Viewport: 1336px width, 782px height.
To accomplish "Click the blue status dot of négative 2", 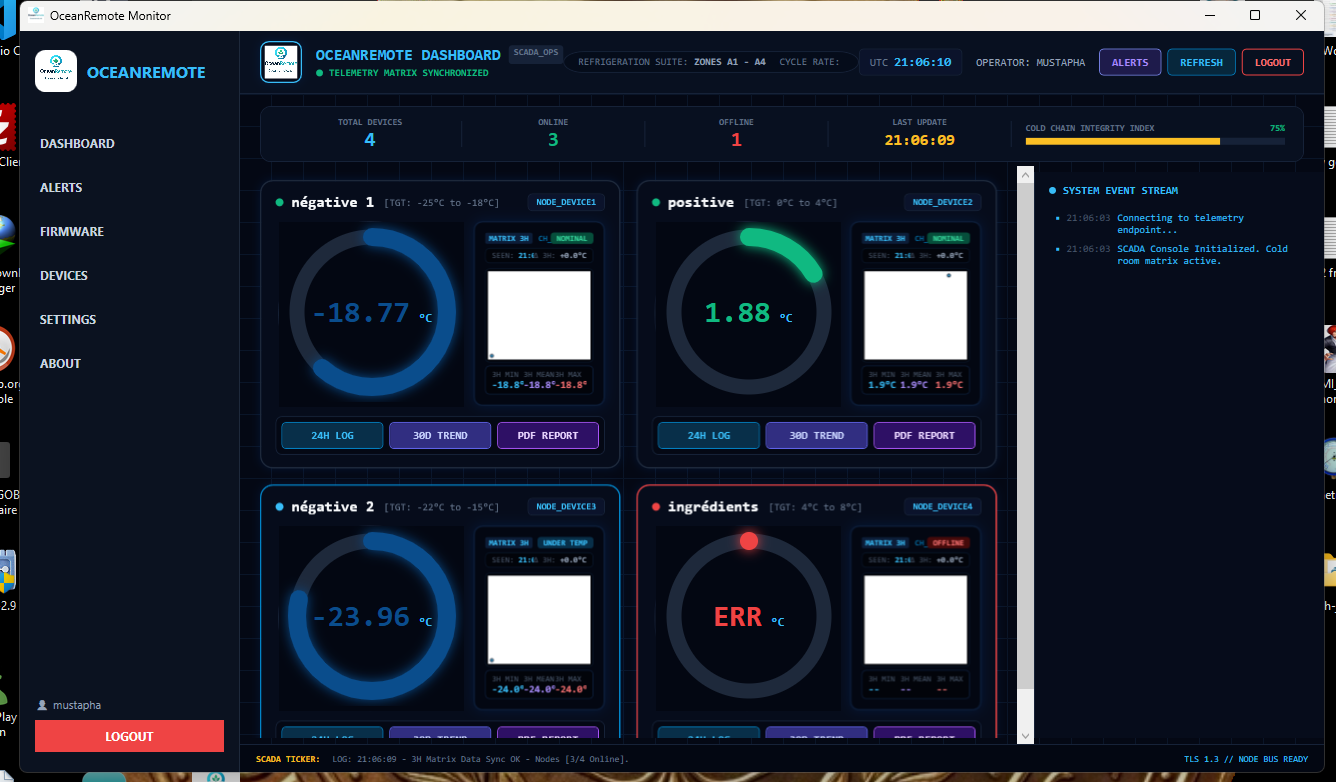I will click(x=280, y=507).
